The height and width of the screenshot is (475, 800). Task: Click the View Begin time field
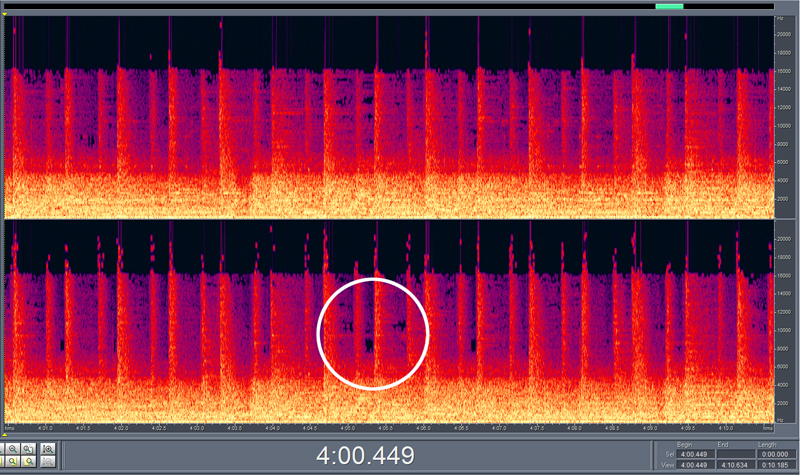[x=696, y=464]
